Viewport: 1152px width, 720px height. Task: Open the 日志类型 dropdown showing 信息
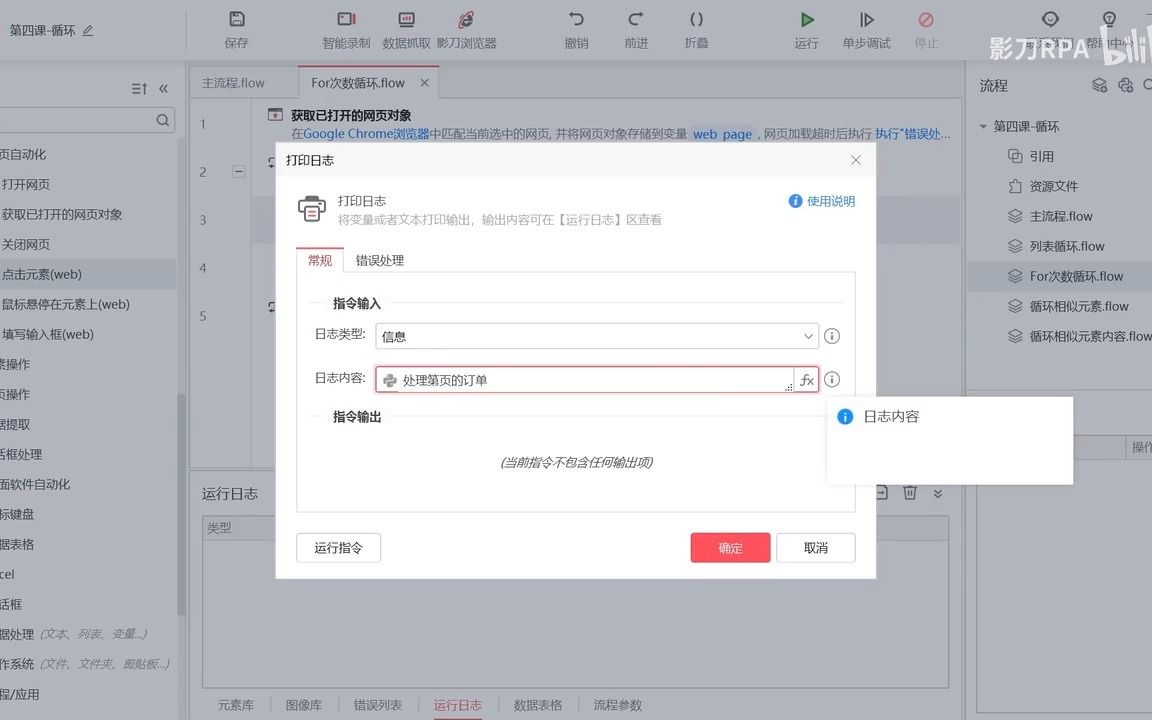(x=596, y=336)
